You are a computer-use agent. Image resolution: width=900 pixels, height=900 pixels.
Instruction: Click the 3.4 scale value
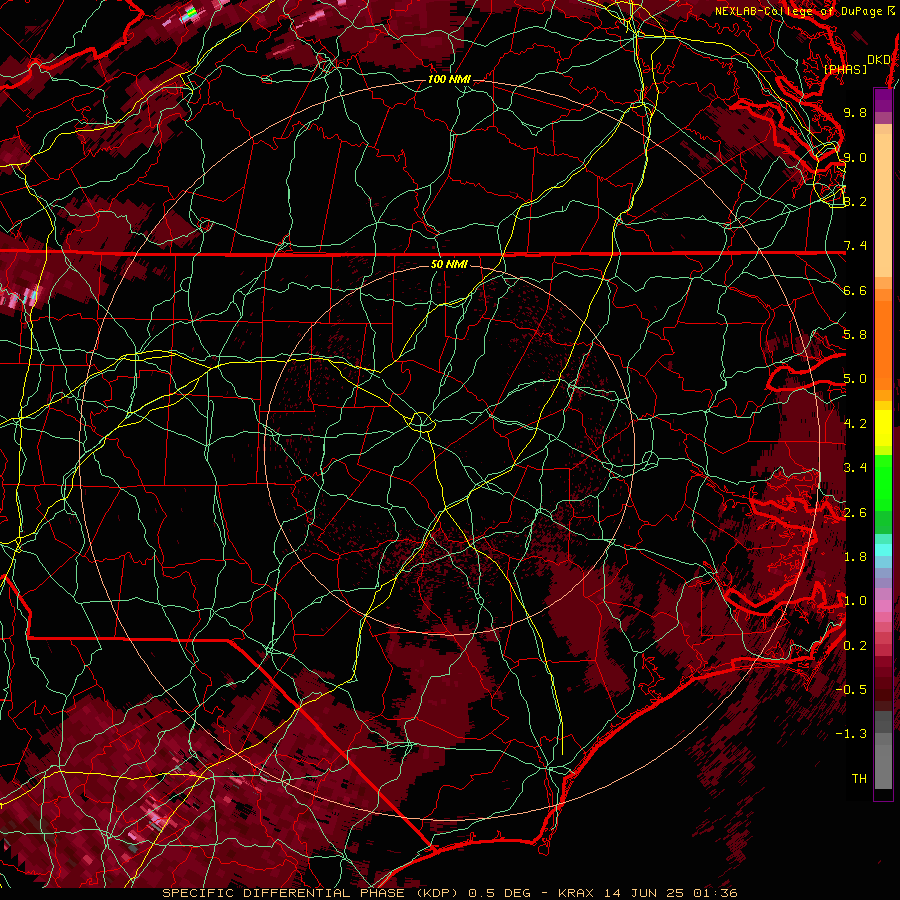tap(855, 468)
